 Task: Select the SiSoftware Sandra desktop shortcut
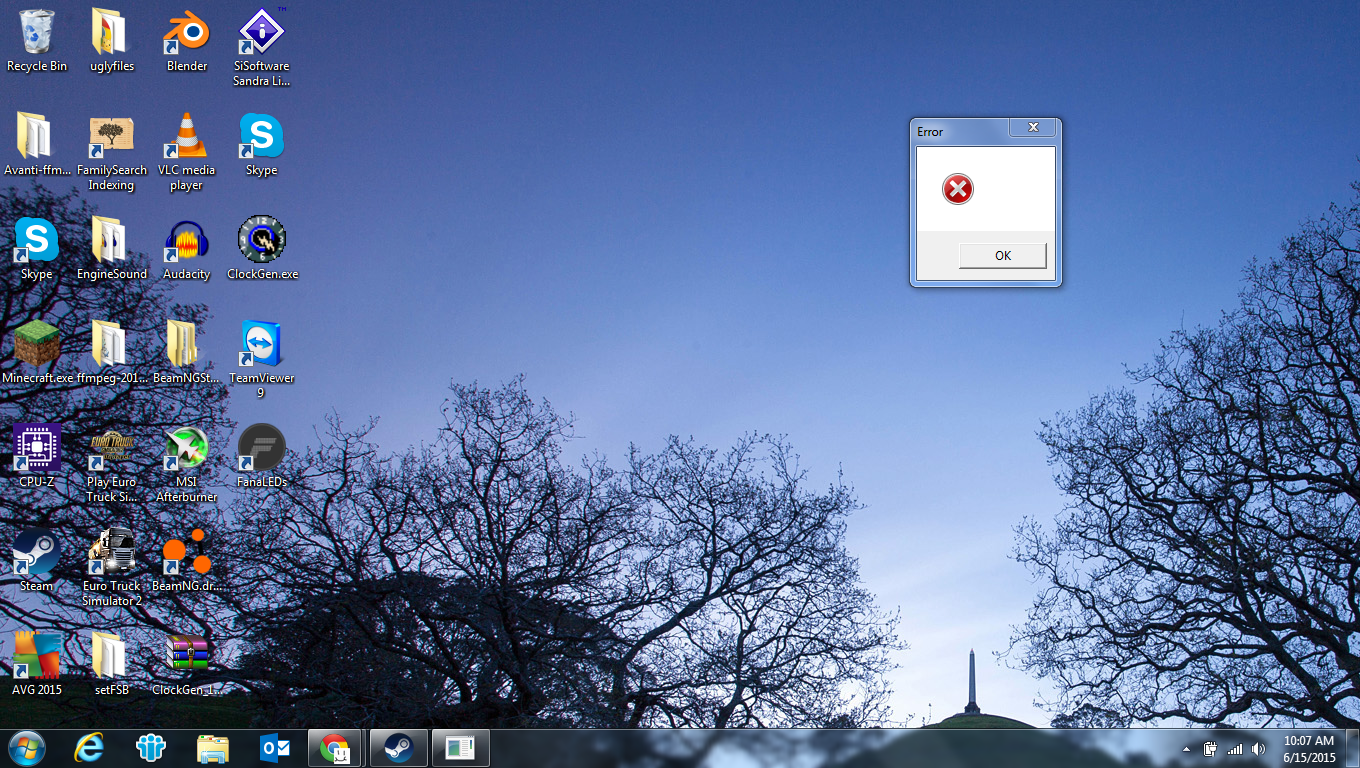tap(261, 48)
